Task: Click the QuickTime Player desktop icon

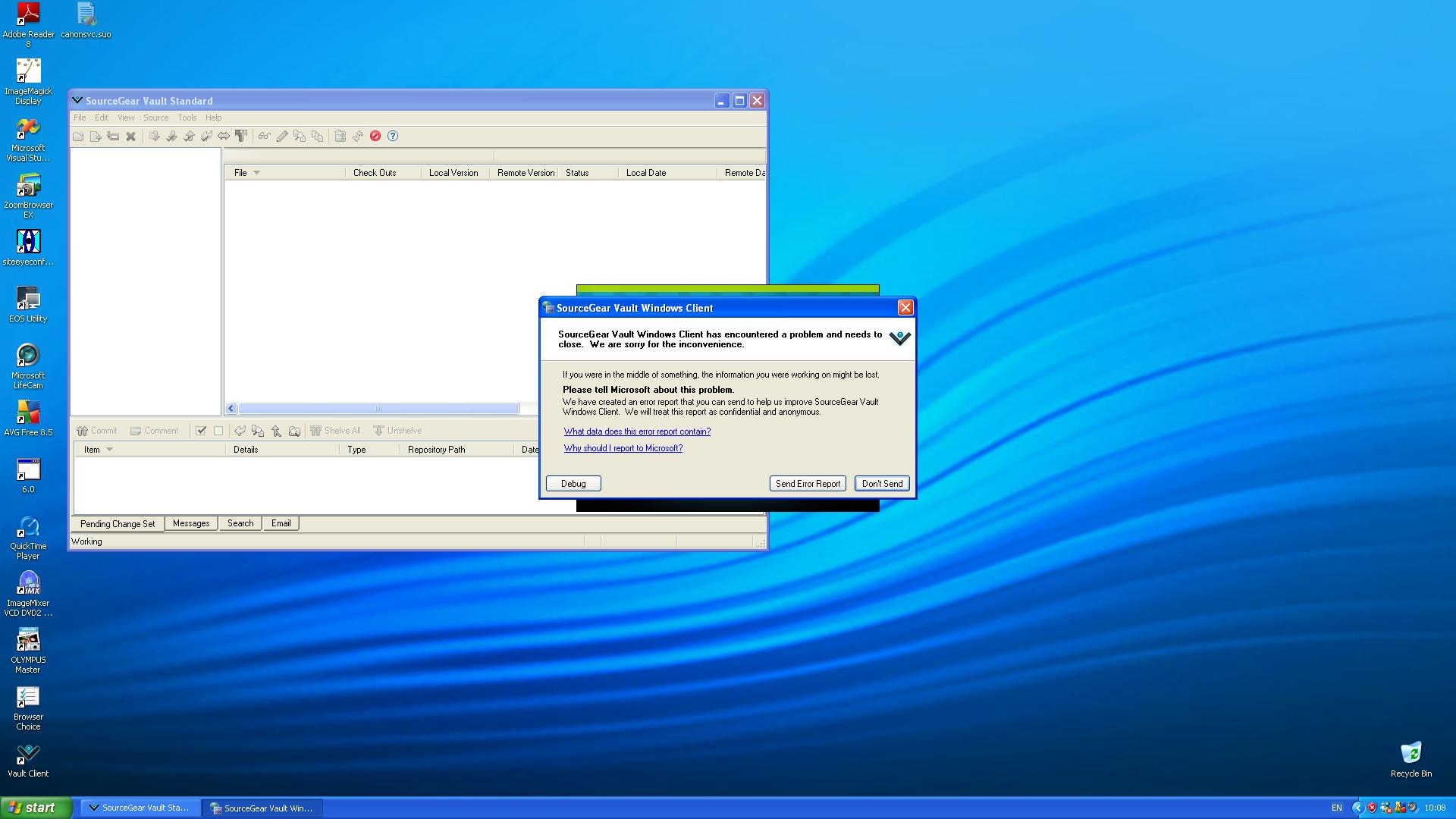Action: (x=28, y=538)
